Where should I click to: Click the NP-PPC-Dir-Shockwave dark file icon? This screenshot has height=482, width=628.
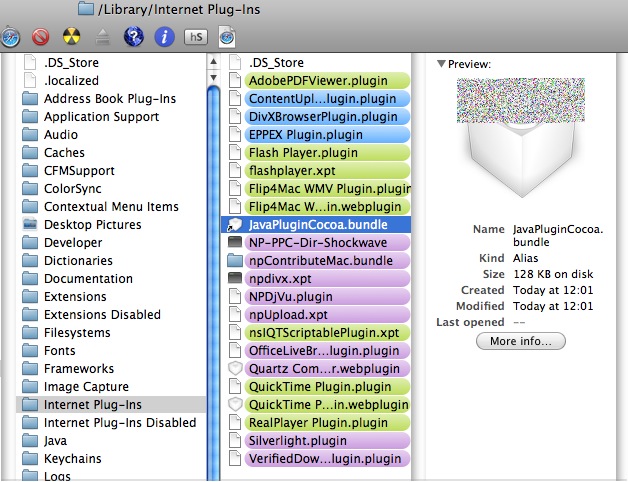point(235,242)
